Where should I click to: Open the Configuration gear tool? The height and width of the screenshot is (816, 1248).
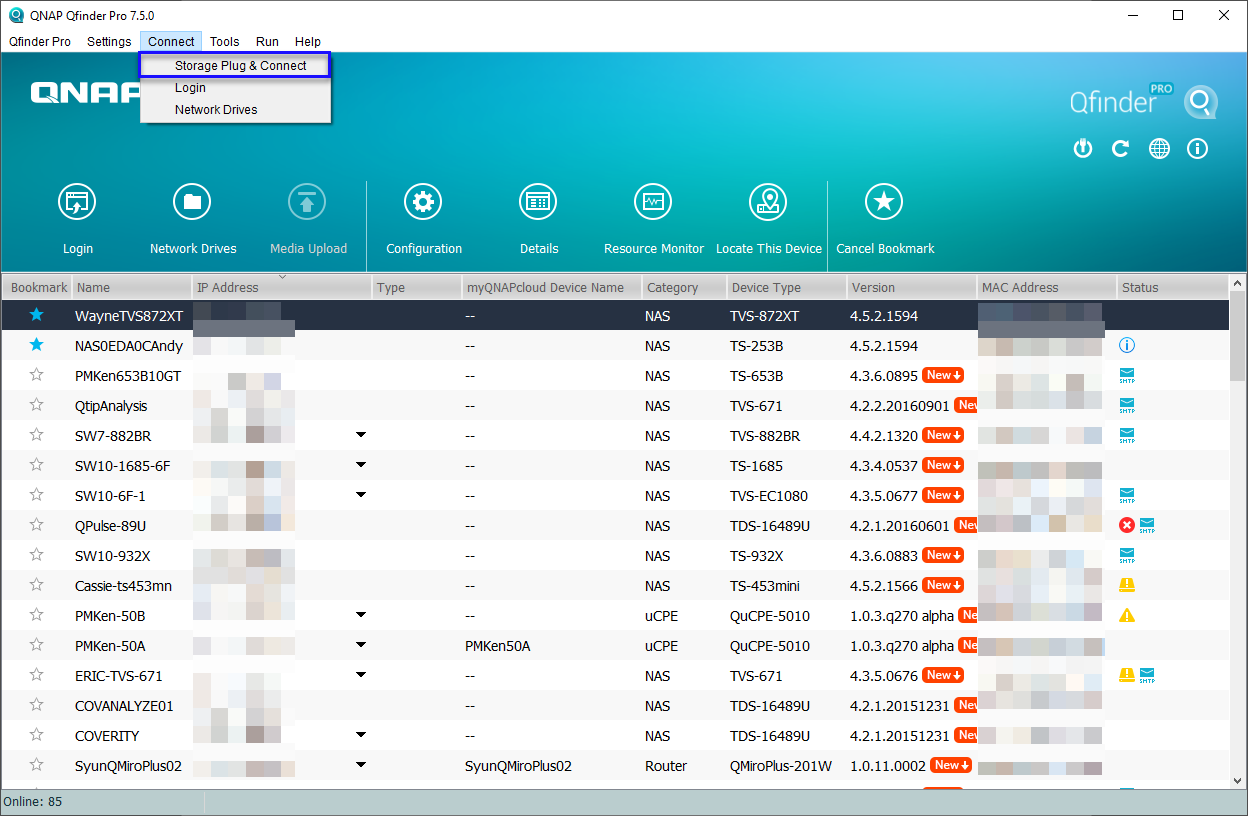click(x=423, y=203)
